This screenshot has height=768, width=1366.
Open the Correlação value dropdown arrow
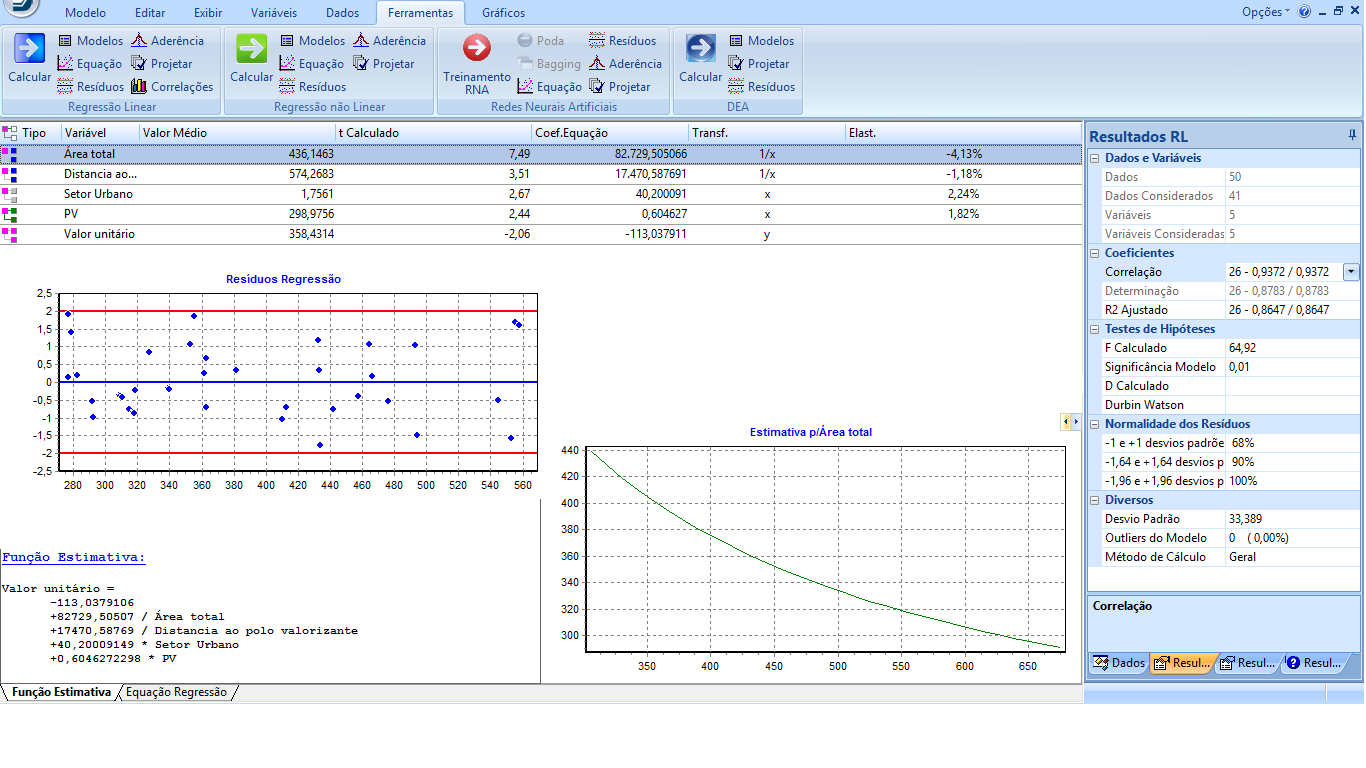tap(1351, 272)
